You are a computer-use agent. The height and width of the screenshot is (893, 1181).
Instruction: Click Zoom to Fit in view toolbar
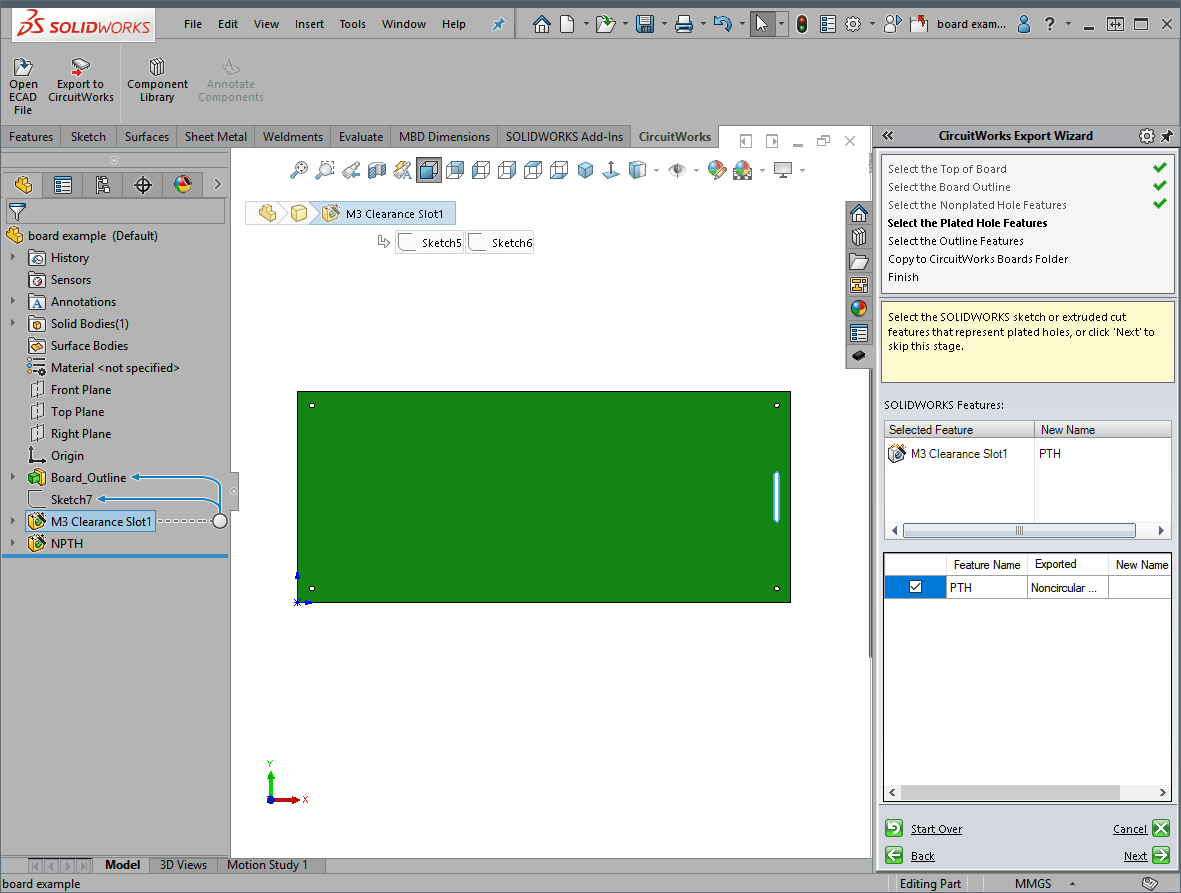pyautogui.click(x=299, y=170)
